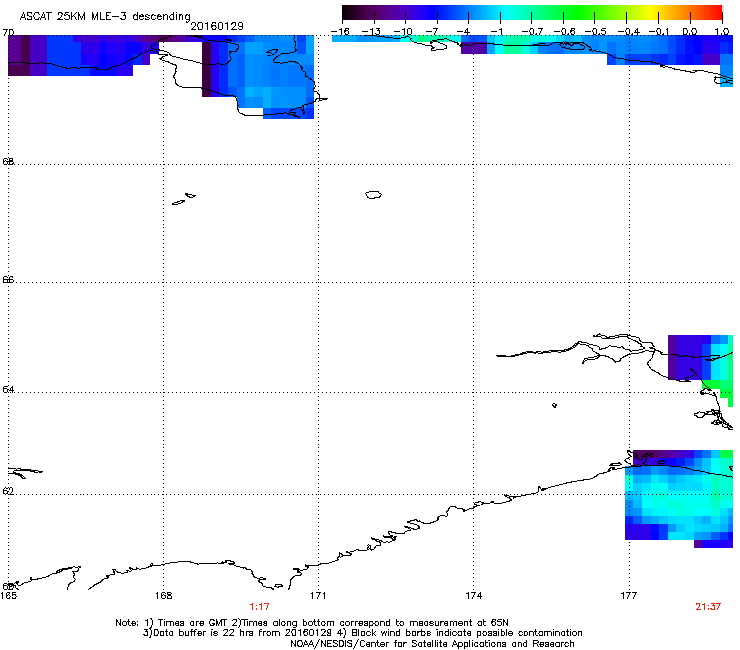The image size is (740, 650).
Task: Click the longitude label '165'
Action: (8, 596)
